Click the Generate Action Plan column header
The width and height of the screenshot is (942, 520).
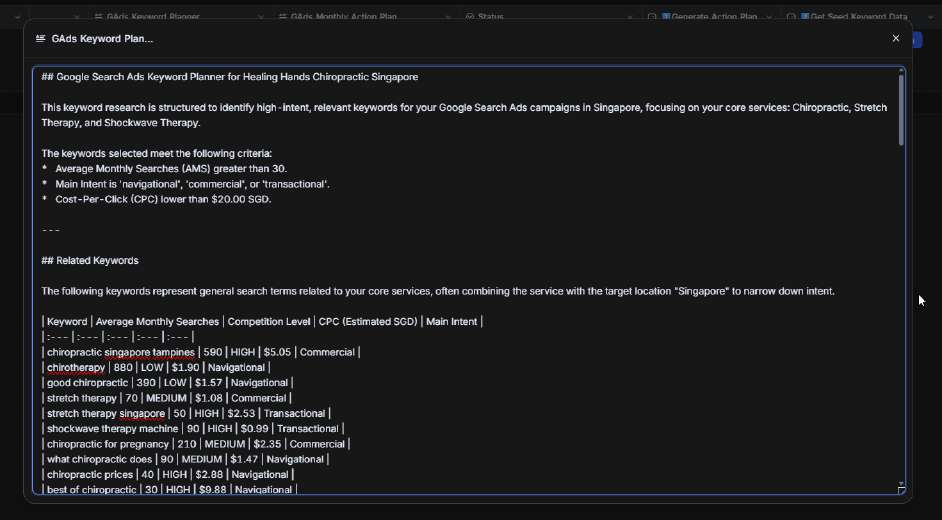[714, 17]
